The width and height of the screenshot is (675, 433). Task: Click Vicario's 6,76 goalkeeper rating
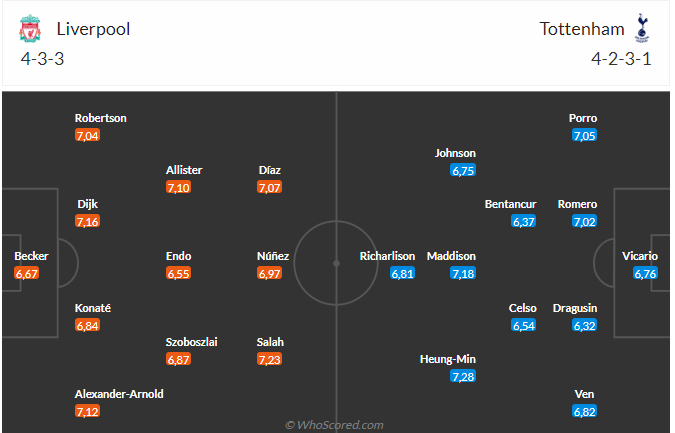pyautogui.click(x=645, y=273)
